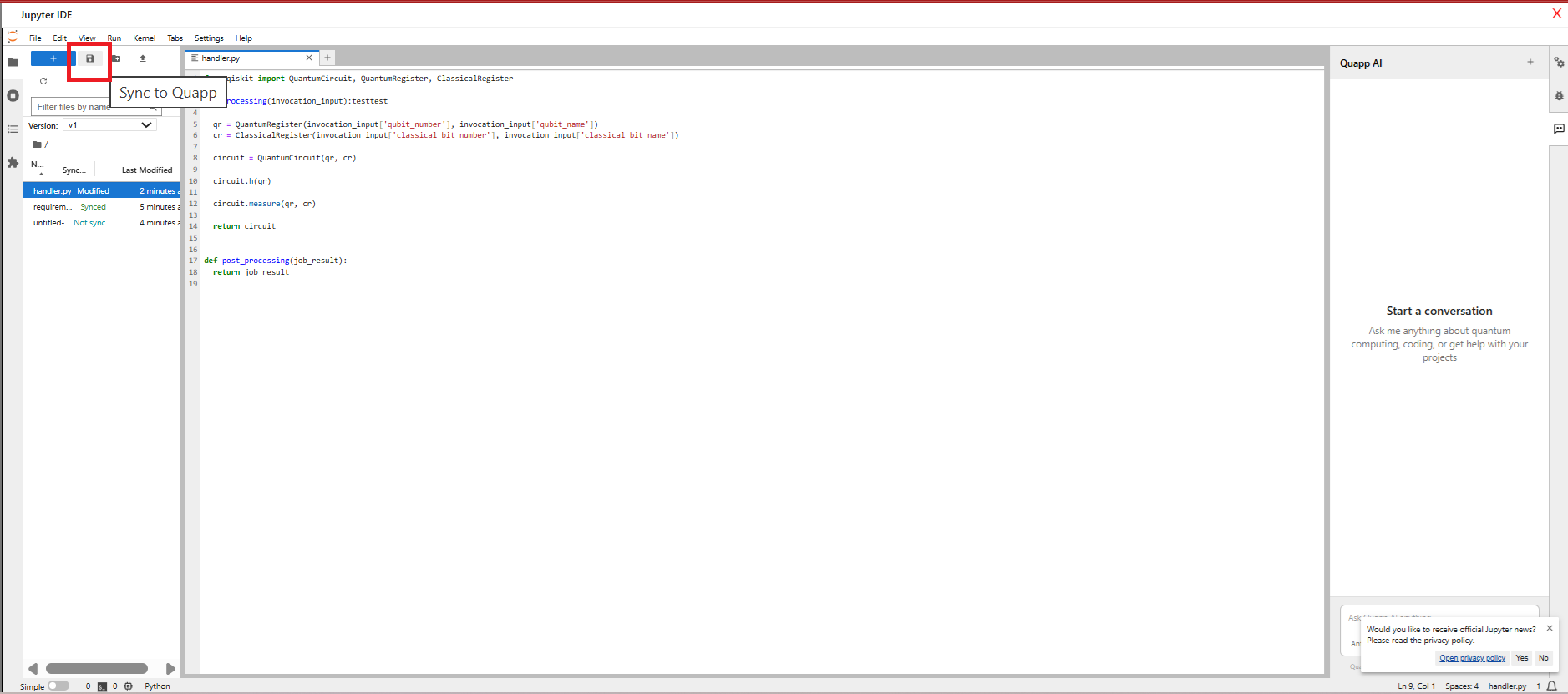Open the privacy policy link
This screenshot has height=694, width=1568.
click(1472, 658)
